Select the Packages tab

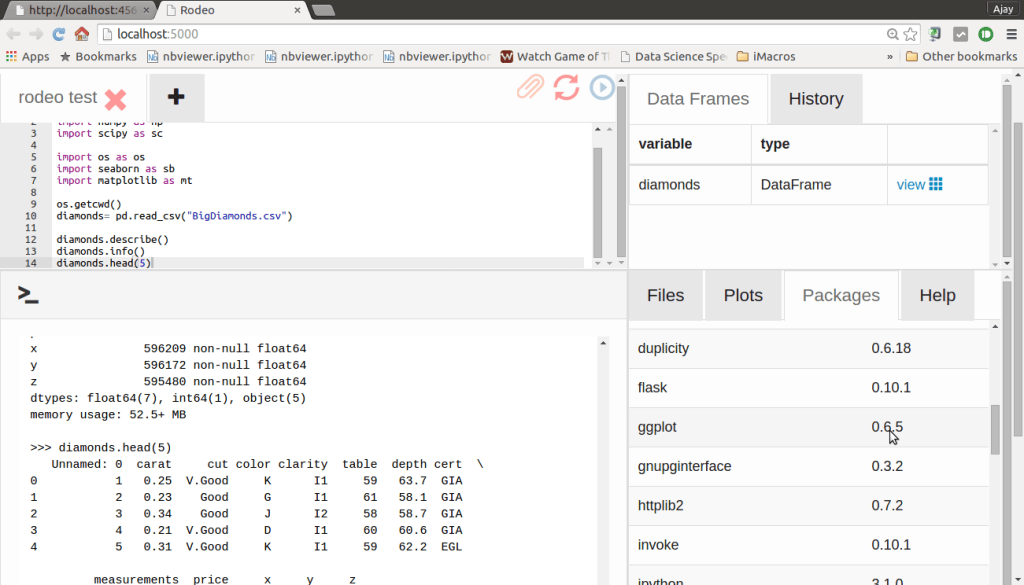click(x=840, y=295)
